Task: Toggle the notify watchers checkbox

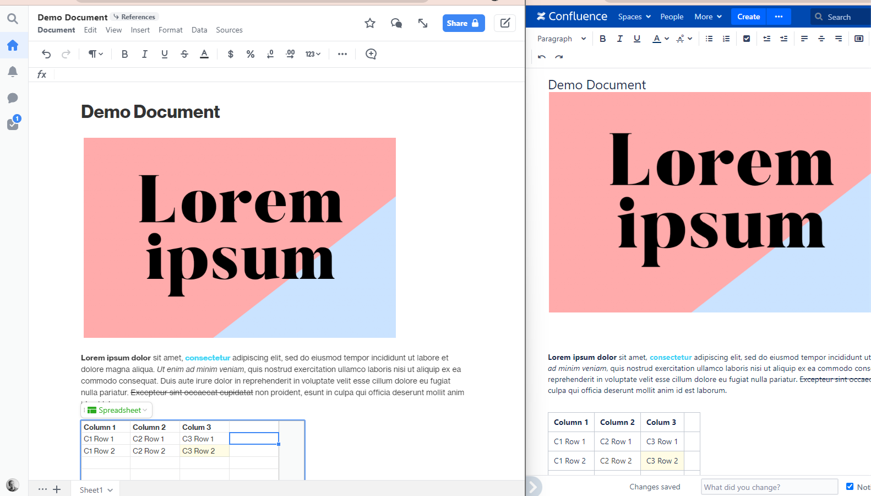Action: 850,487
